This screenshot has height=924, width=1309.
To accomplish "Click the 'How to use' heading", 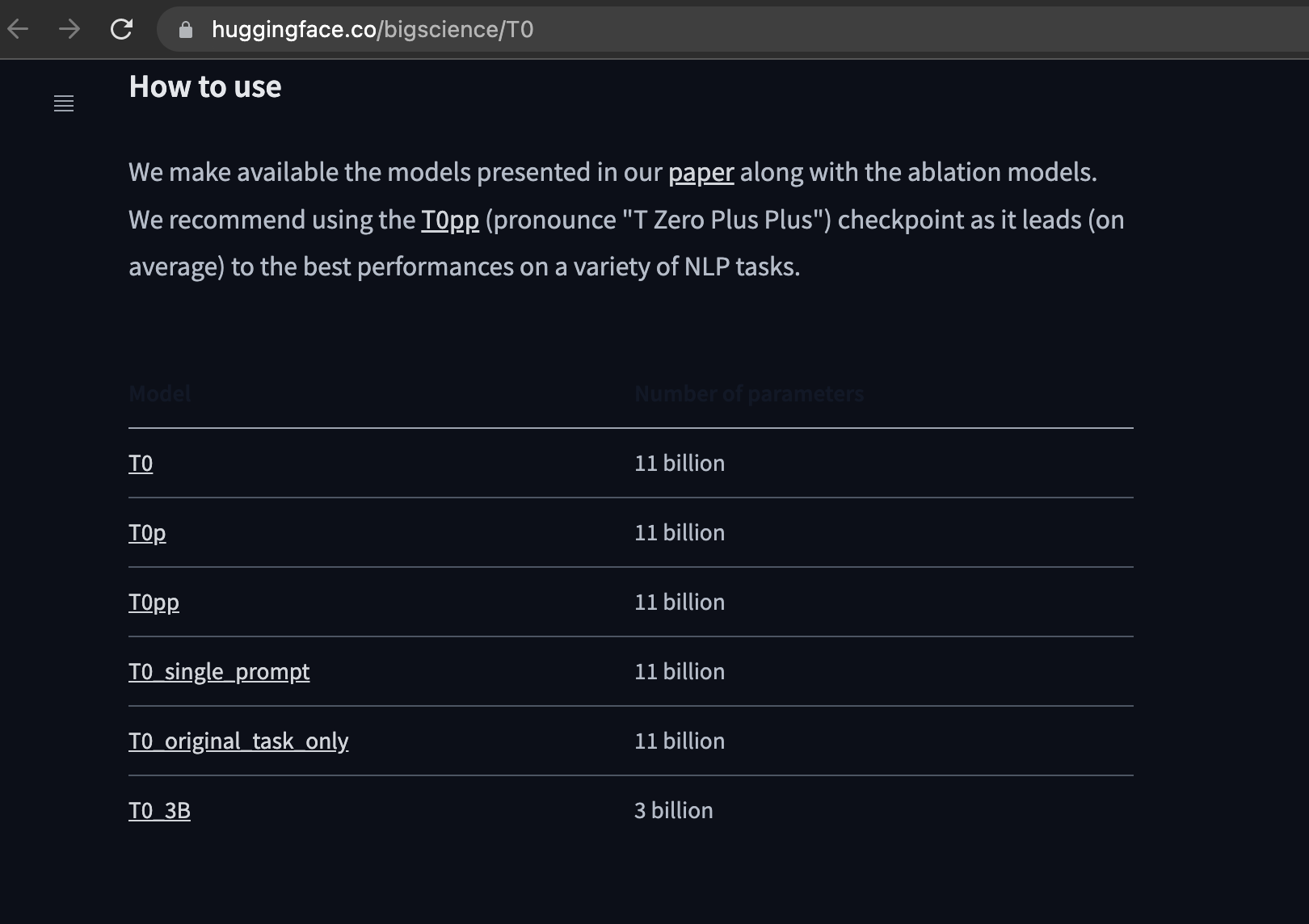I will click(206, 87).
